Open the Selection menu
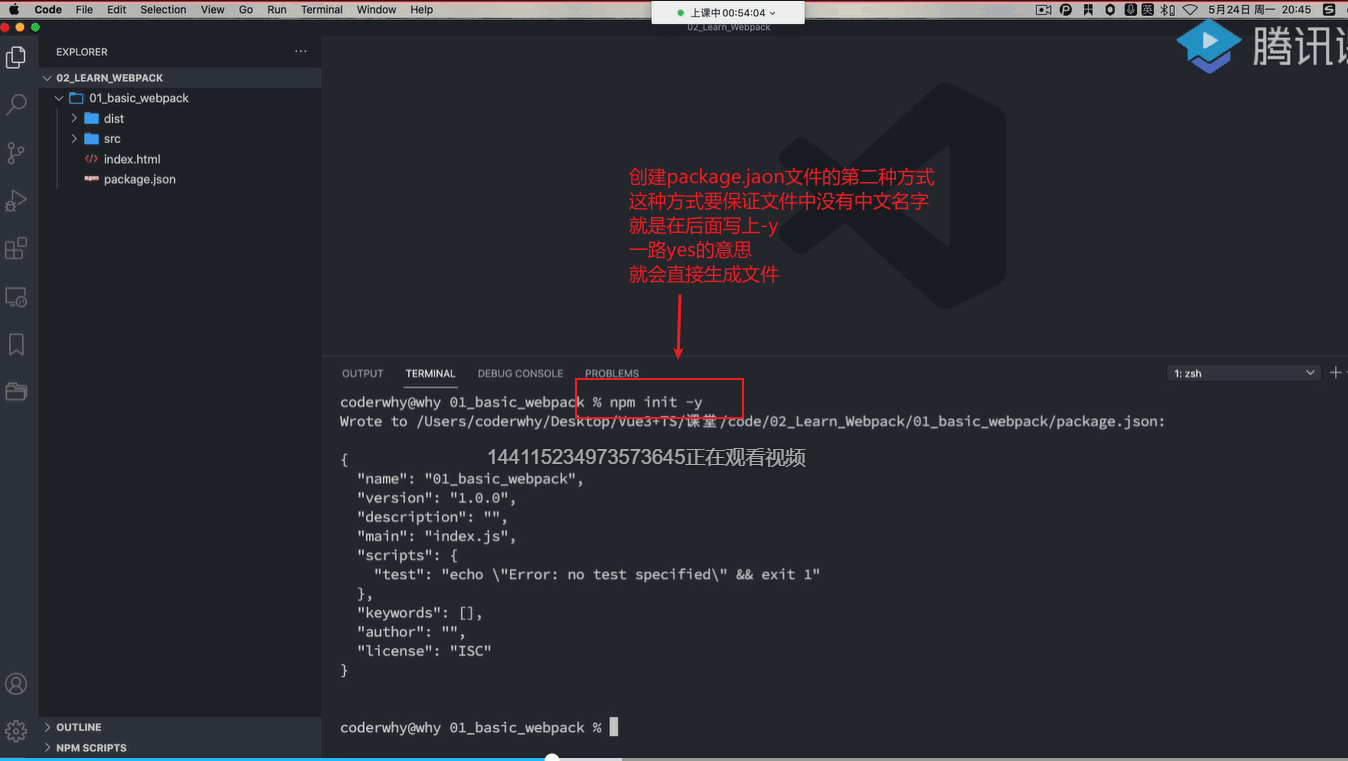 163,9
